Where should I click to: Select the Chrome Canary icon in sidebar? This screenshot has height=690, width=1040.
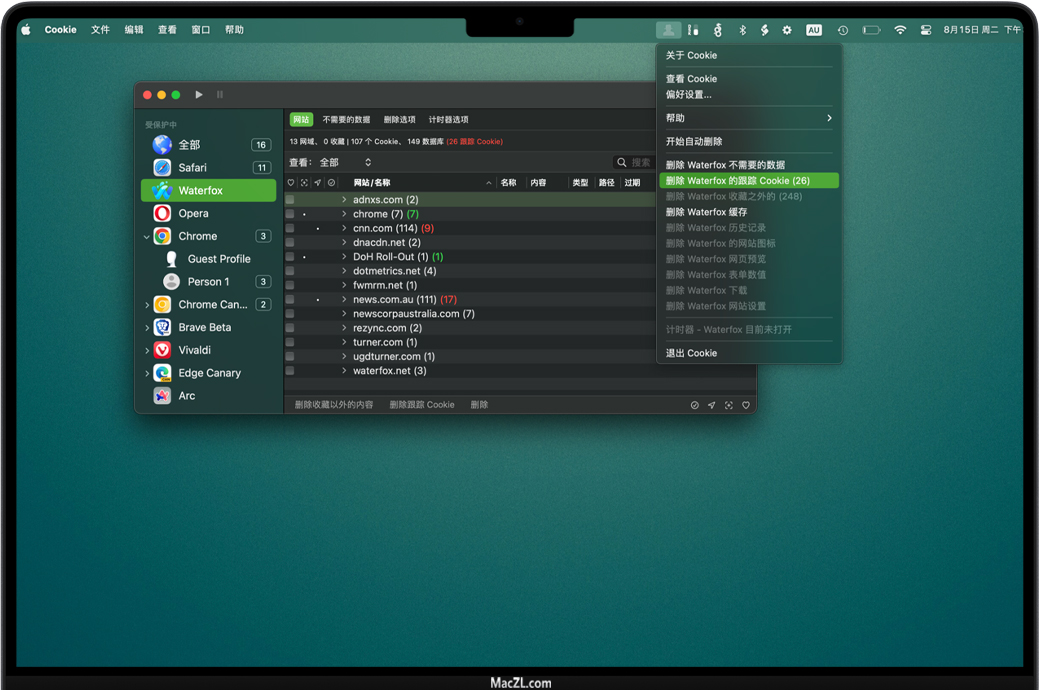coord(162,305)
